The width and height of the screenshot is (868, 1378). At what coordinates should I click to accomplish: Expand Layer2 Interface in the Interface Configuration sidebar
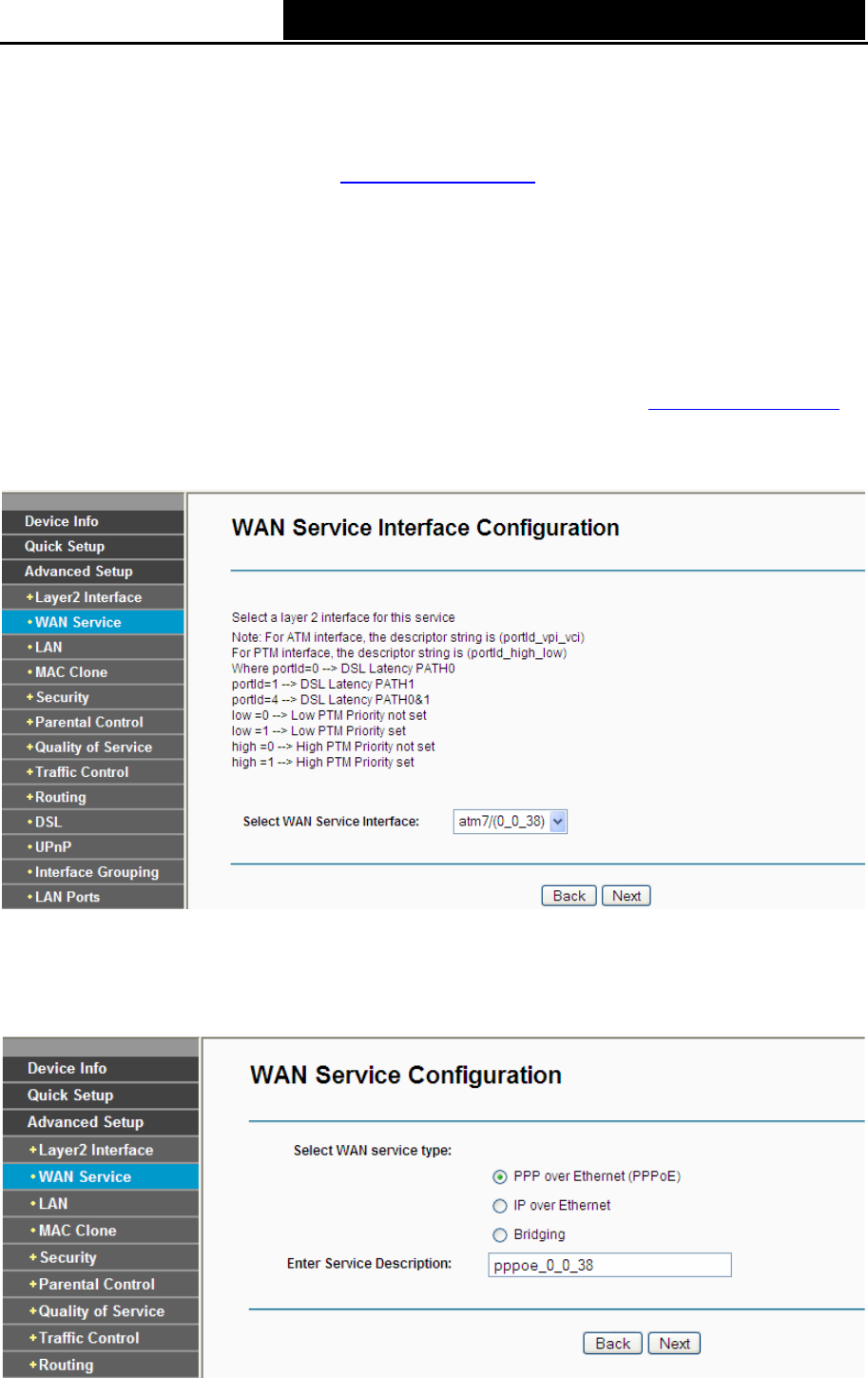pyautogui.click(x=92, y=597)
